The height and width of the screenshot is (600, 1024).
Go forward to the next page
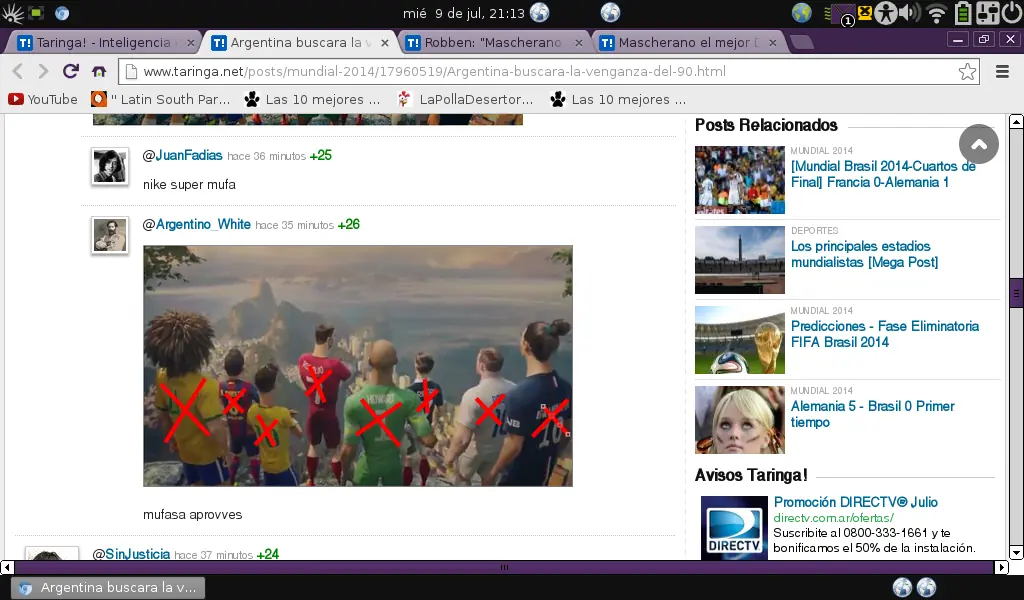43,71
